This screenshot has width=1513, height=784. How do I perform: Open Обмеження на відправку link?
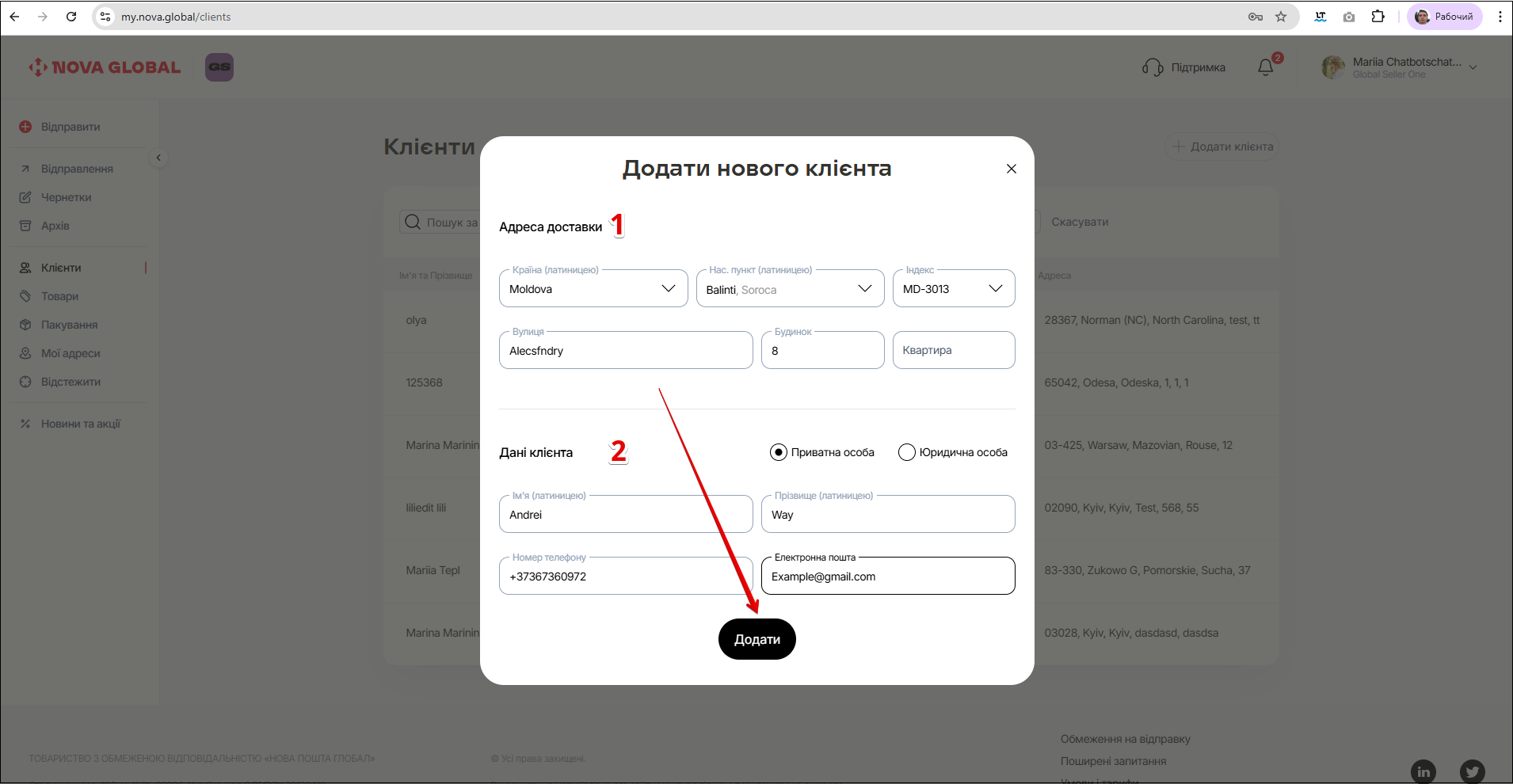click(1126, 739)
